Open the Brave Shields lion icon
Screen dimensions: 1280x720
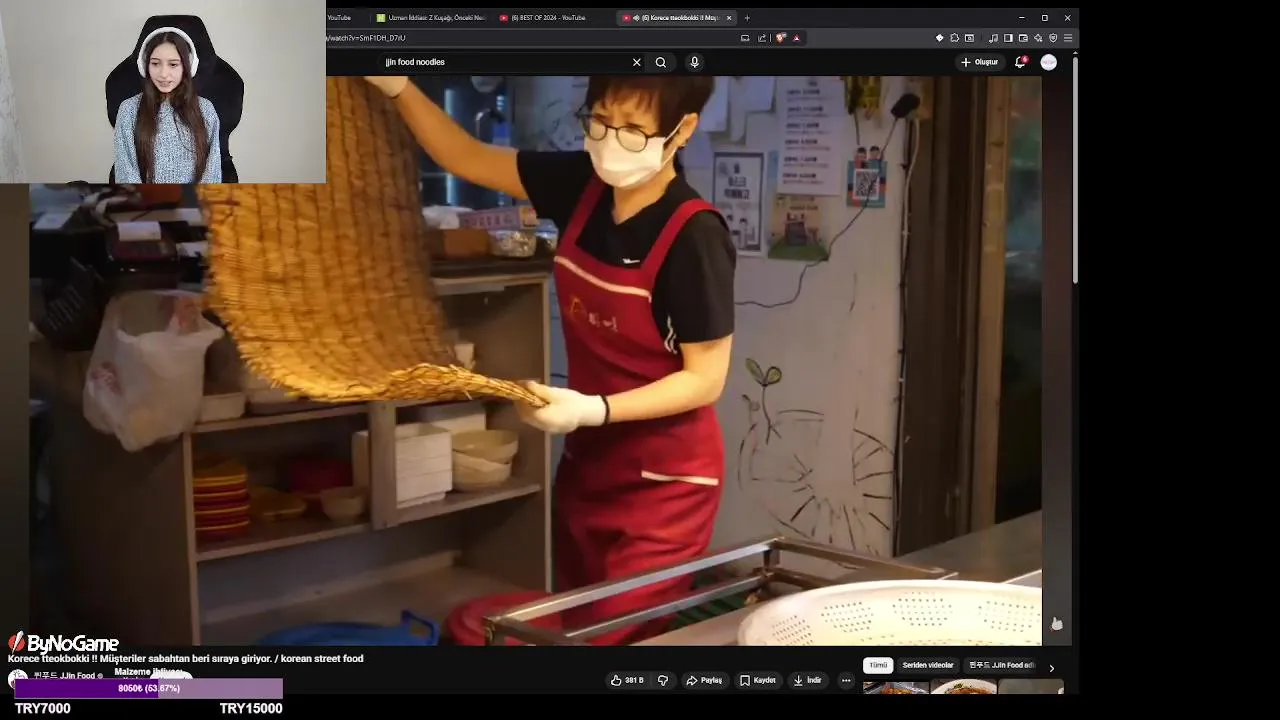pos(781,38)
